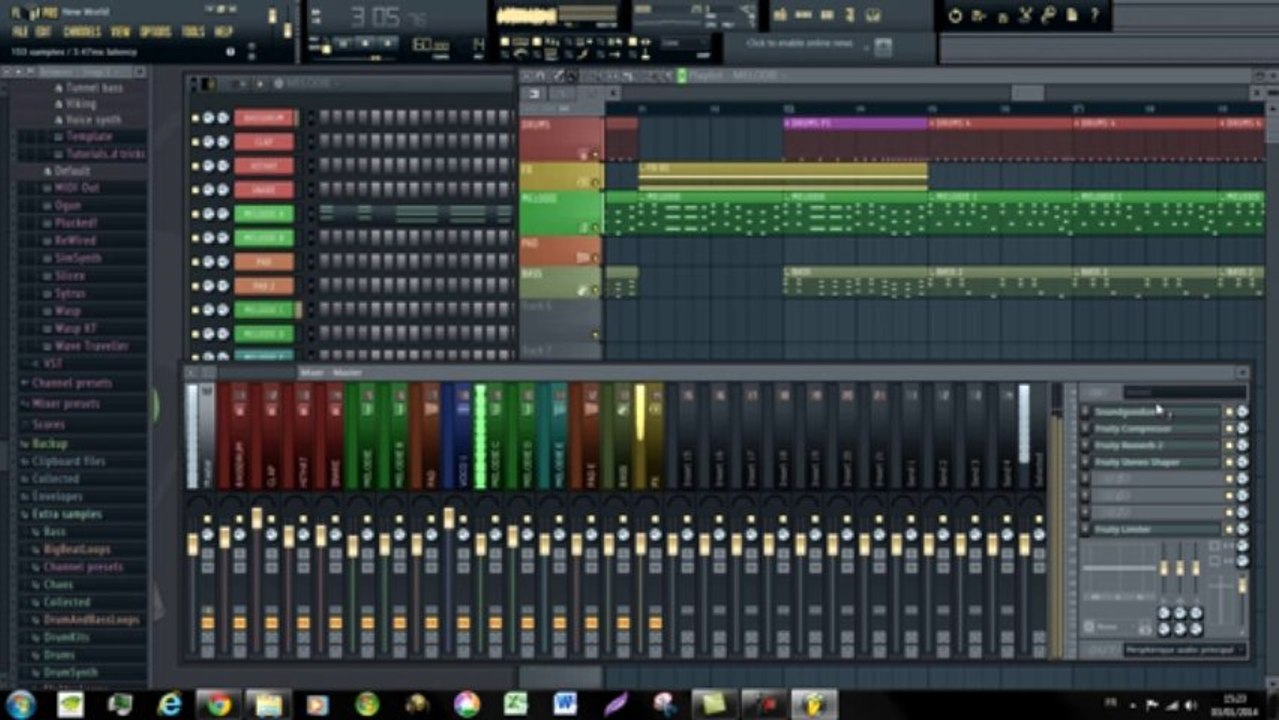
Task: Open the CHANNELS menu
Action: (x=82, y=32)
